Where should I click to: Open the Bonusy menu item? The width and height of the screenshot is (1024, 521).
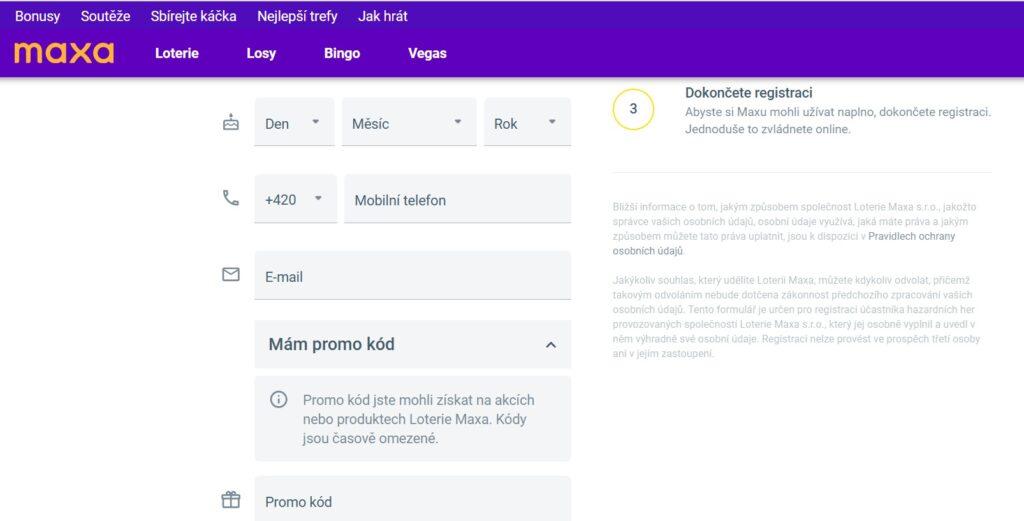coord(37,16)
